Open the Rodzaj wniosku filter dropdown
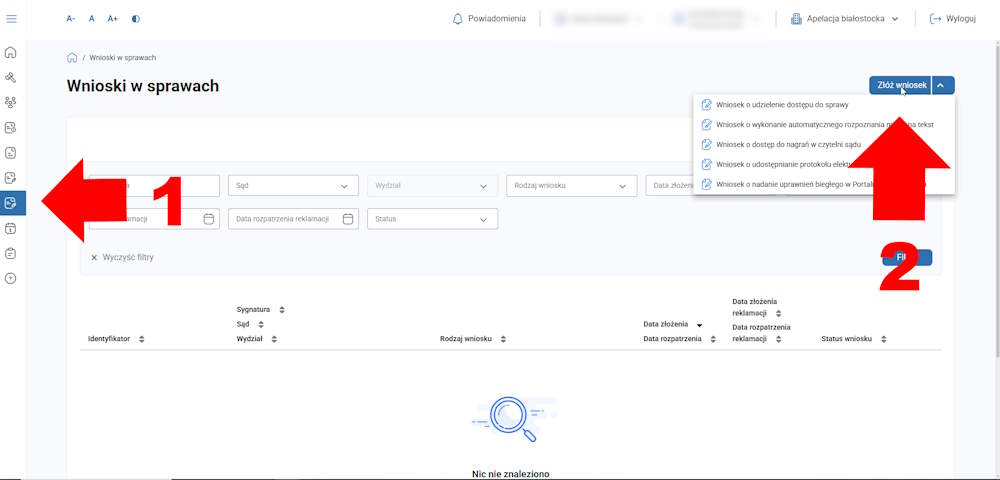 point(571,185)
